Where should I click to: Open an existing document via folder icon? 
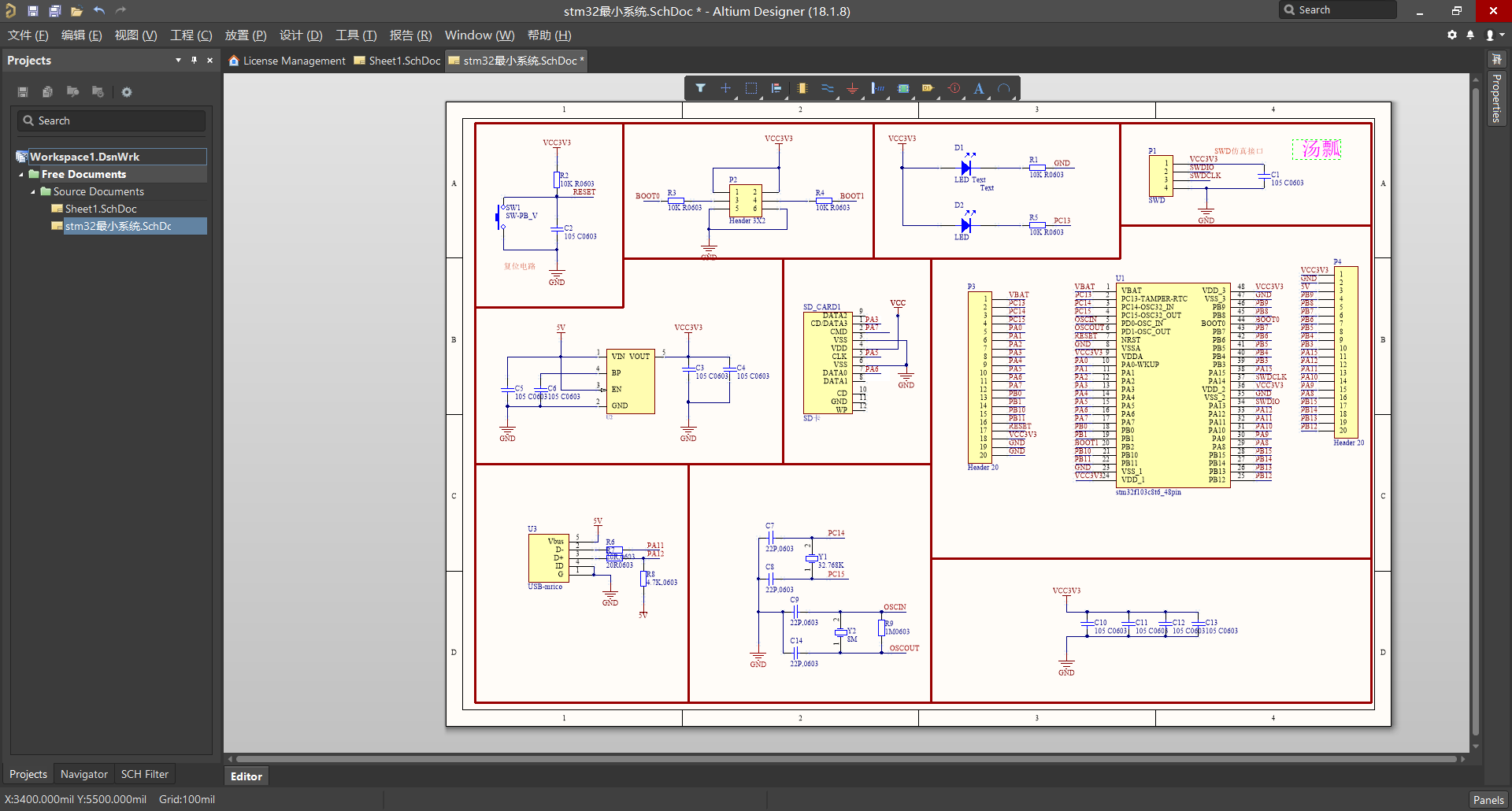point(76,11)
